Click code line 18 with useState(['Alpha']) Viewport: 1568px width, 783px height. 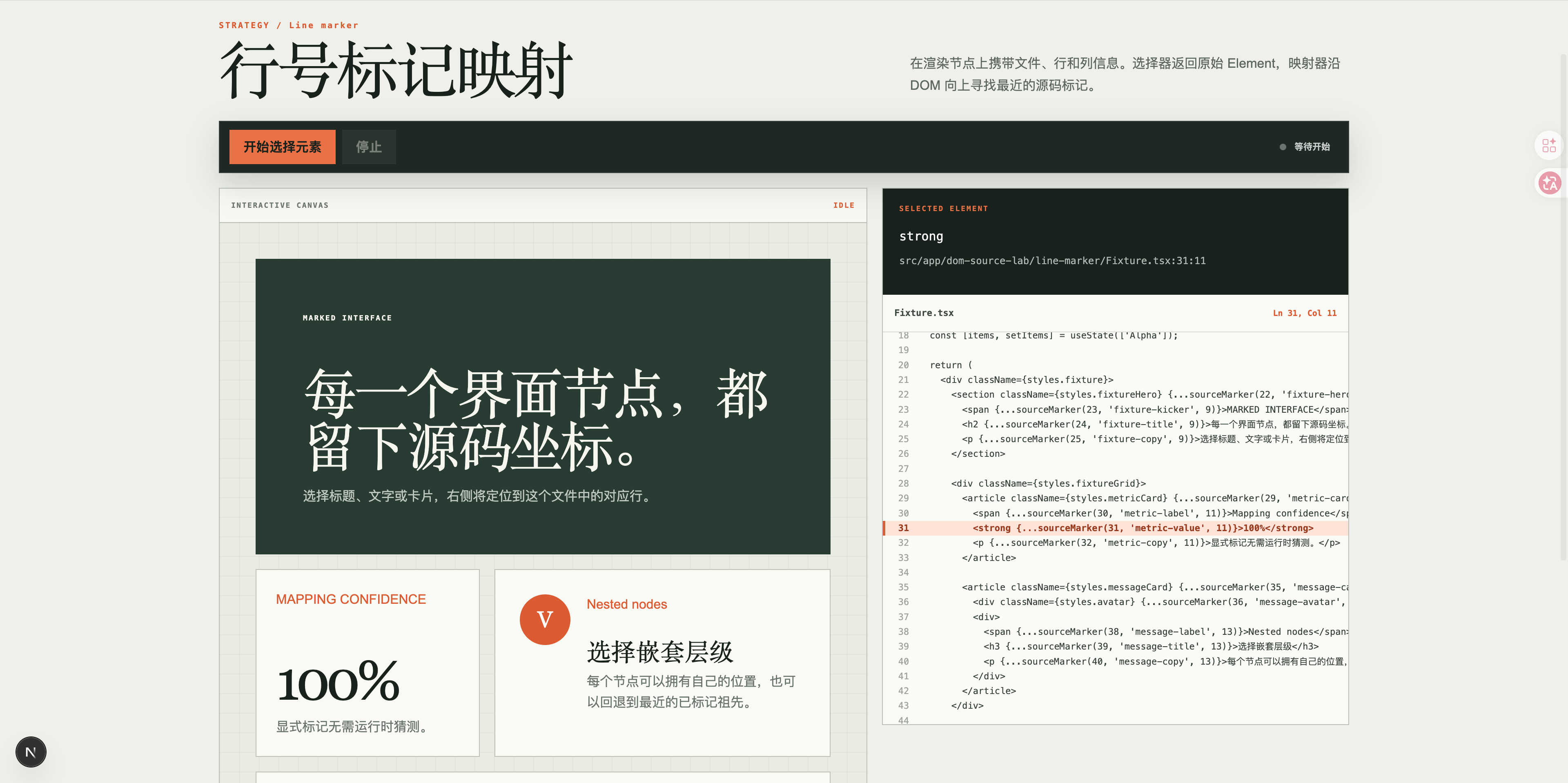coord(1115,336)
